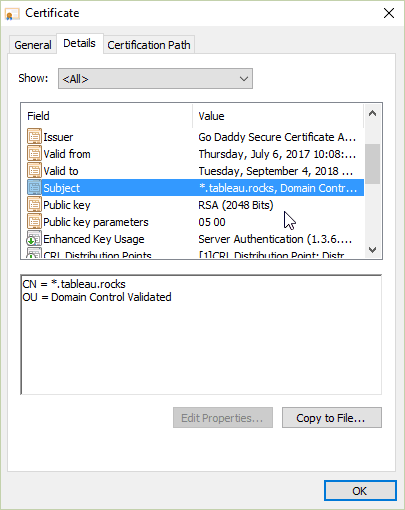Click the Valid from field icon
The width and height of the screenshot is (405, 510).
click(34, 154)
